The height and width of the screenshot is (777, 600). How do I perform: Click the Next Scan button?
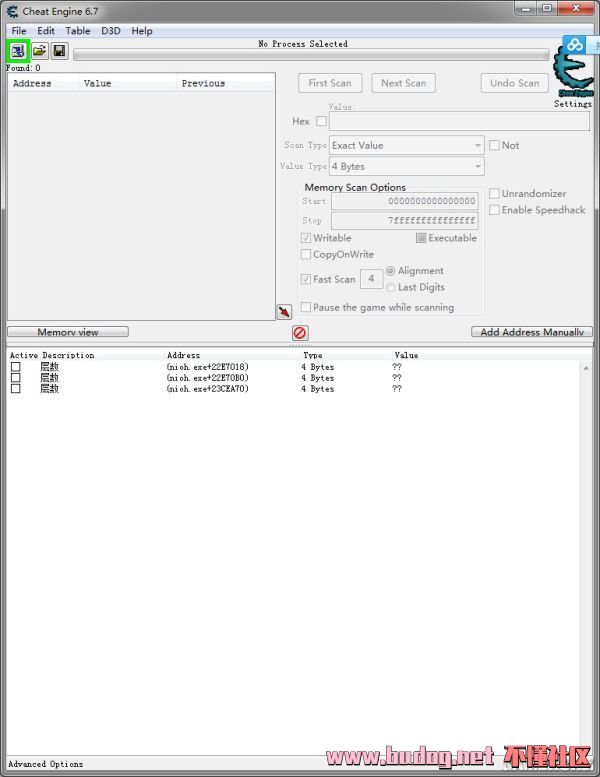[x=404, y=83]
